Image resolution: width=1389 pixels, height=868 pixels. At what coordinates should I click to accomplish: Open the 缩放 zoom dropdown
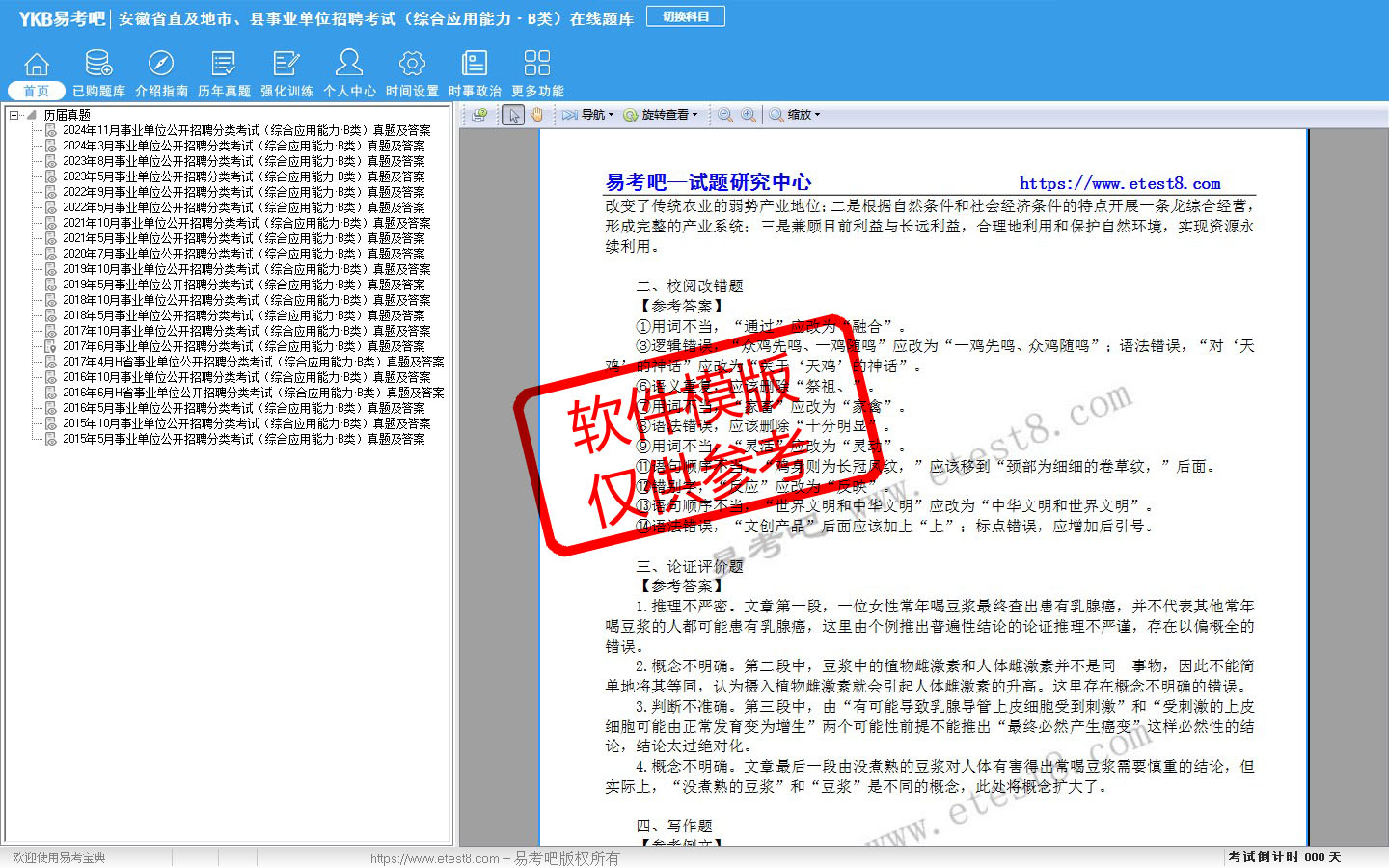796,115
